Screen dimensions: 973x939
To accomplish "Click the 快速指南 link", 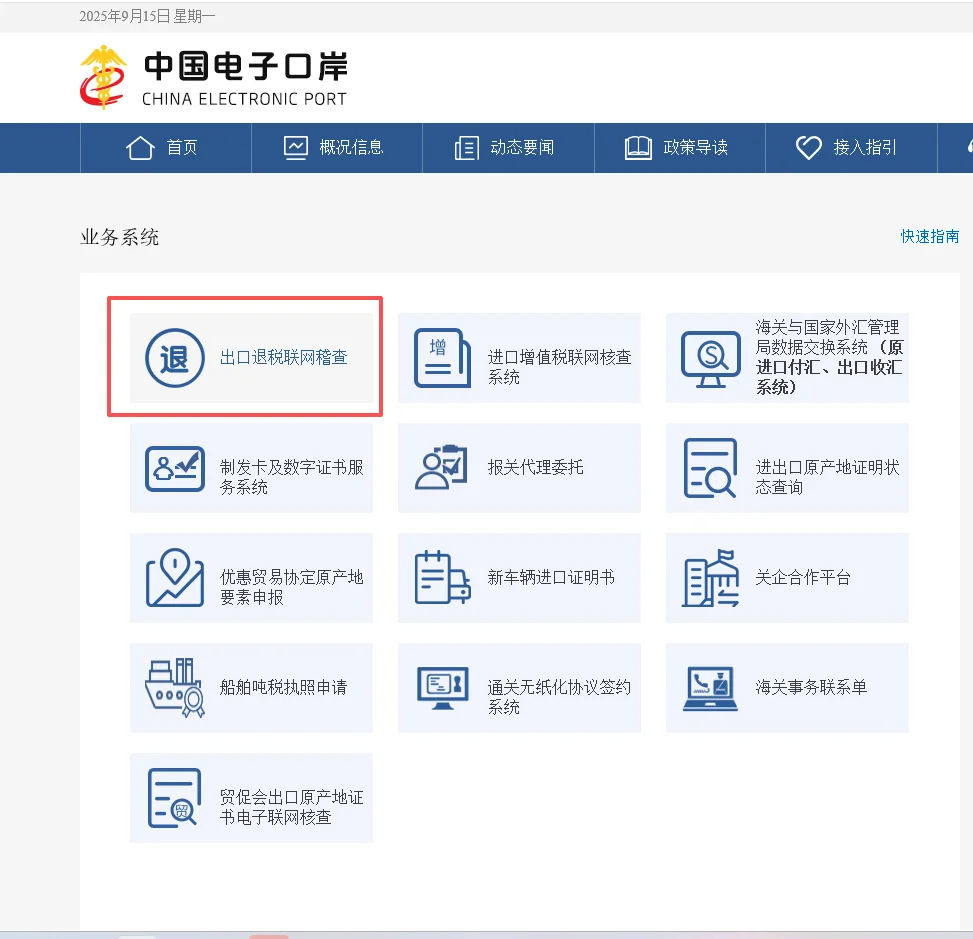I will point(929,237).
